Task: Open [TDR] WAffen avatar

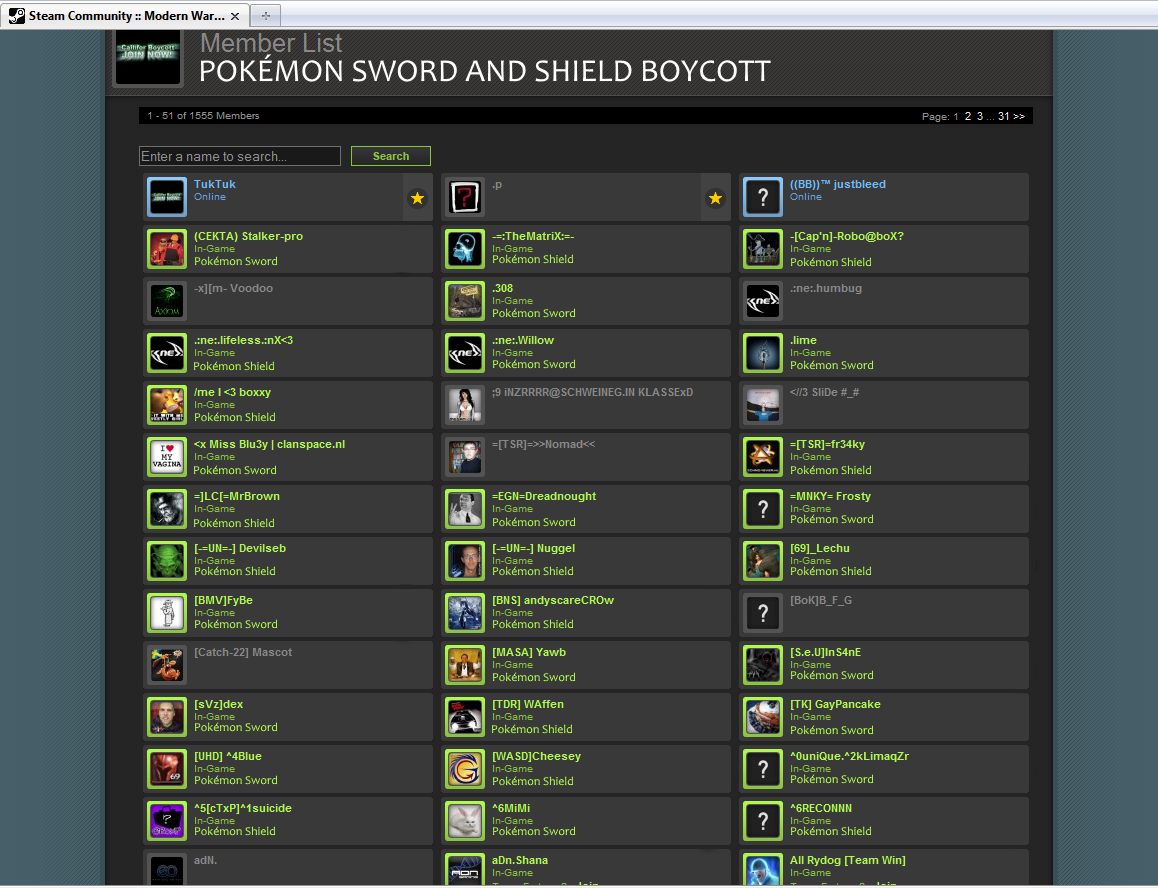Action: click(x=465, y=717)
